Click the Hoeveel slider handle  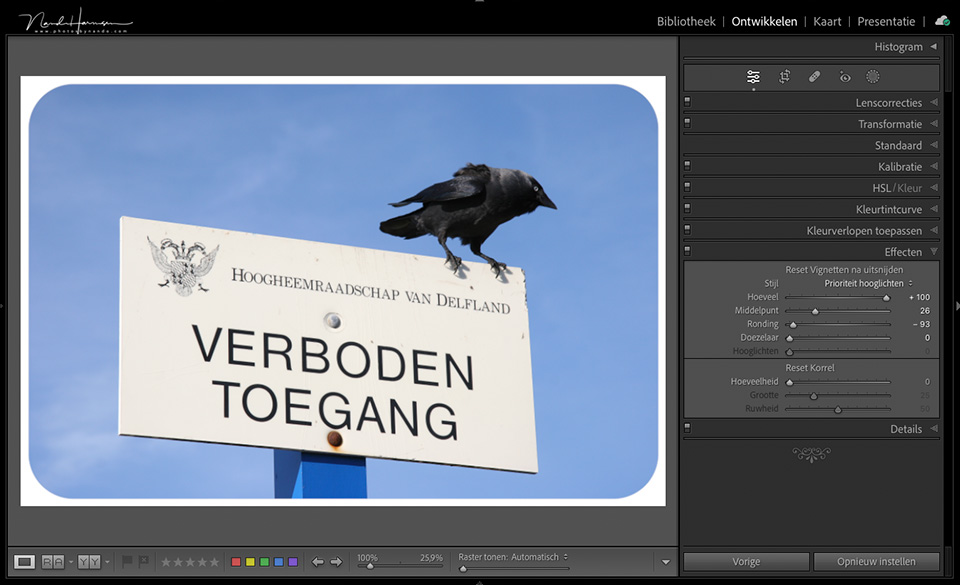886,297
